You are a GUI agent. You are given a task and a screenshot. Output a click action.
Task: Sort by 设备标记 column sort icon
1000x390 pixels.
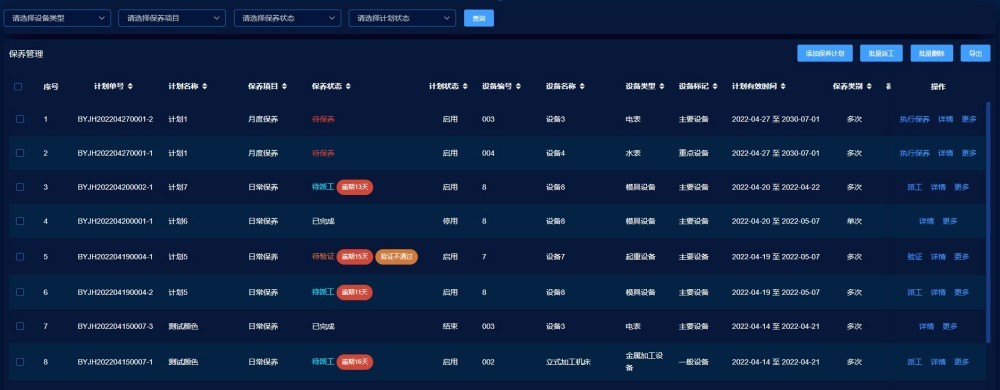[x=715, y=87]
